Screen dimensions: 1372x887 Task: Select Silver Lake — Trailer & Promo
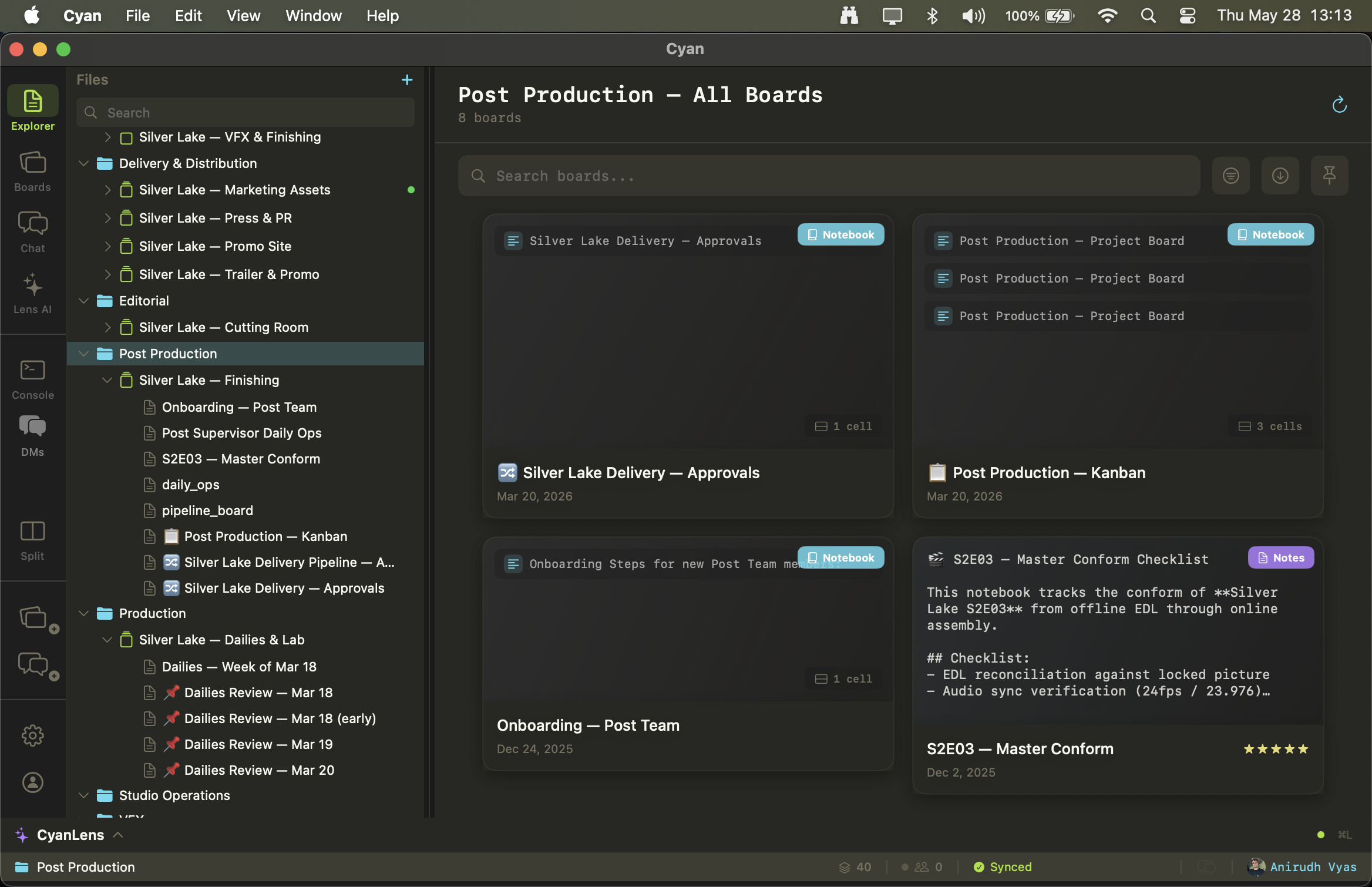point(229,274)
